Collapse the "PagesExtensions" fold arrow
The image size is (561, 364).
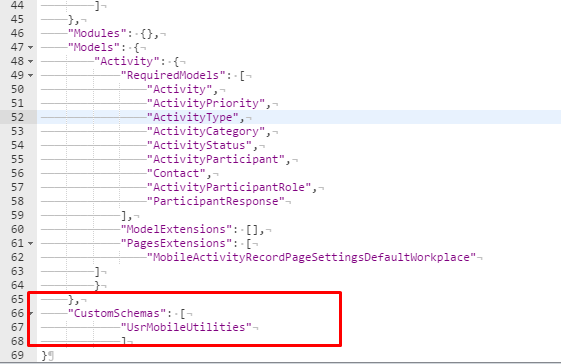pyautogui.click(x=30, y=244)
